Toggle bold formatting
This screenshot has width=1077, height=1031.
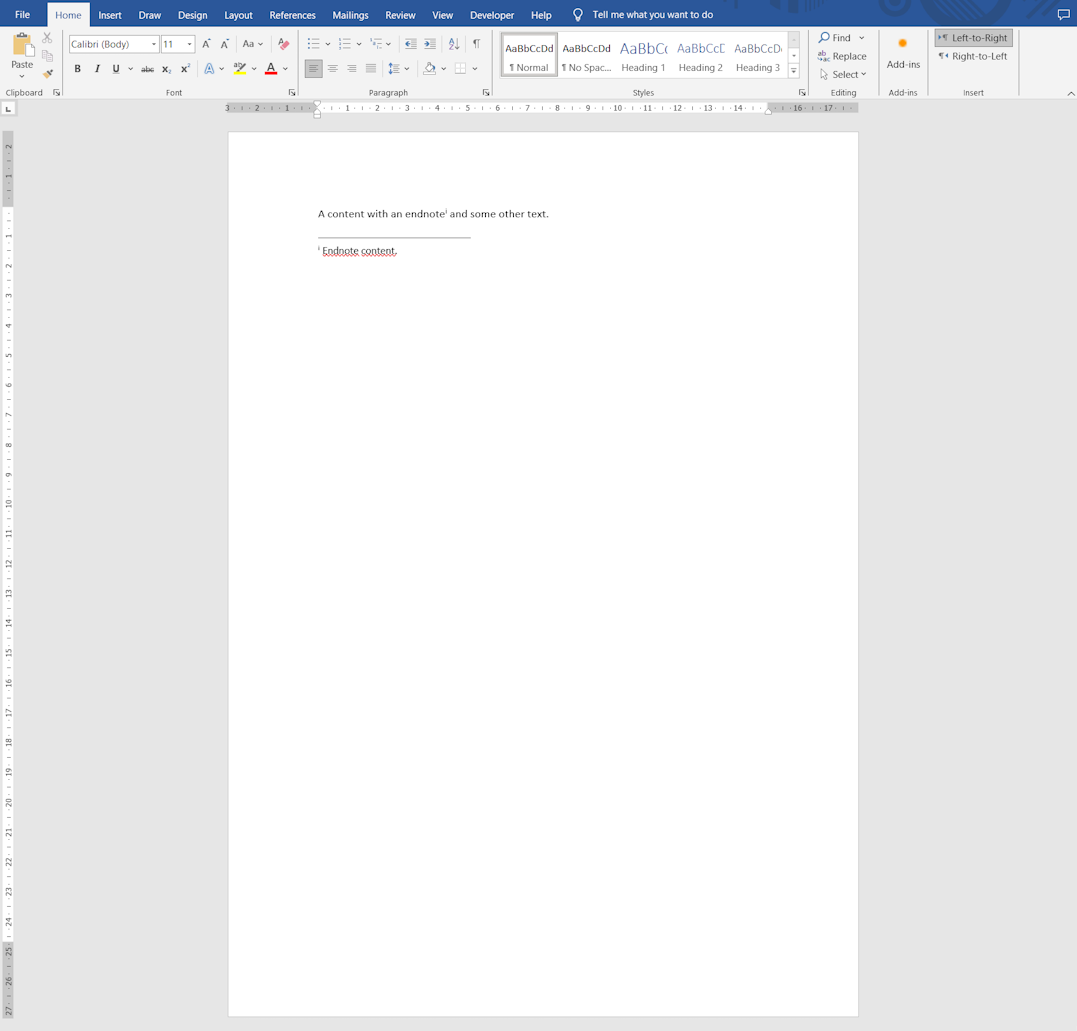(x=78, y=69)
